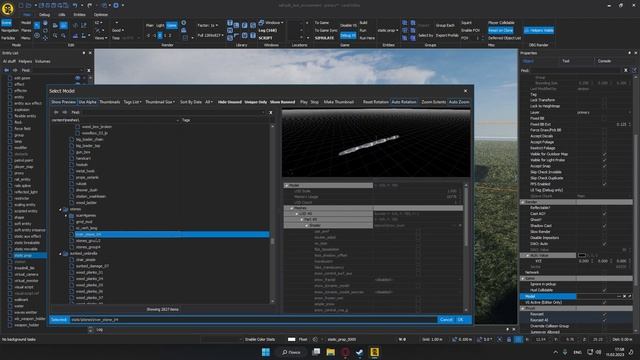The image size is (640, 360).
Task: Open the Thumbnail Size dropdown
Action: pyautogui.click(x=160, y=102)
